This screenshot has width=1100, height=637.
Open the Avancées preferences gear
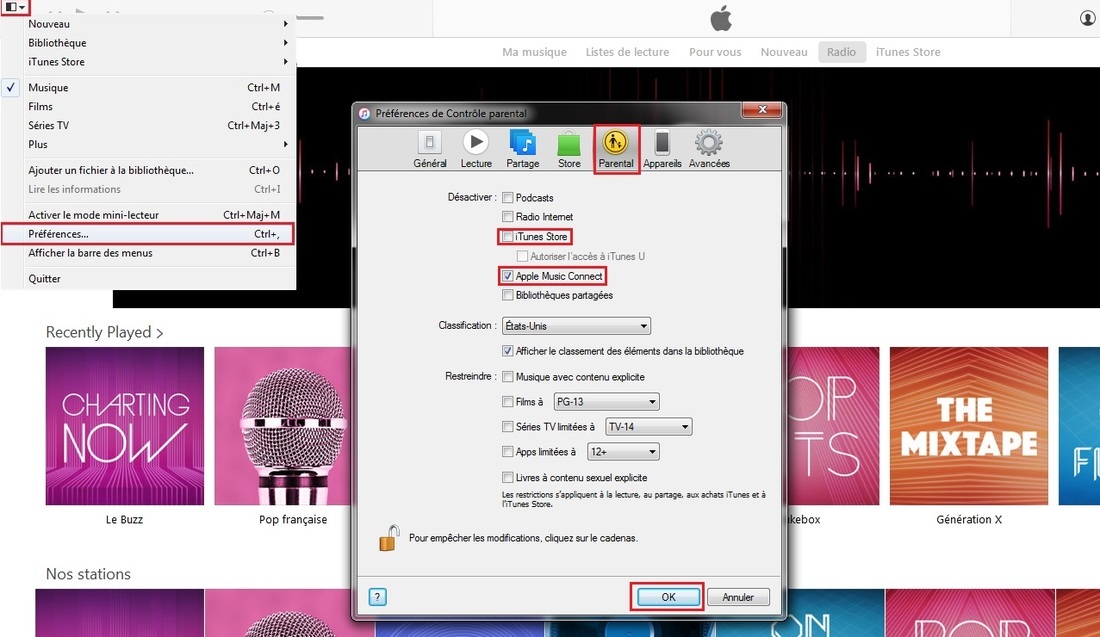(x=709, y=149)
